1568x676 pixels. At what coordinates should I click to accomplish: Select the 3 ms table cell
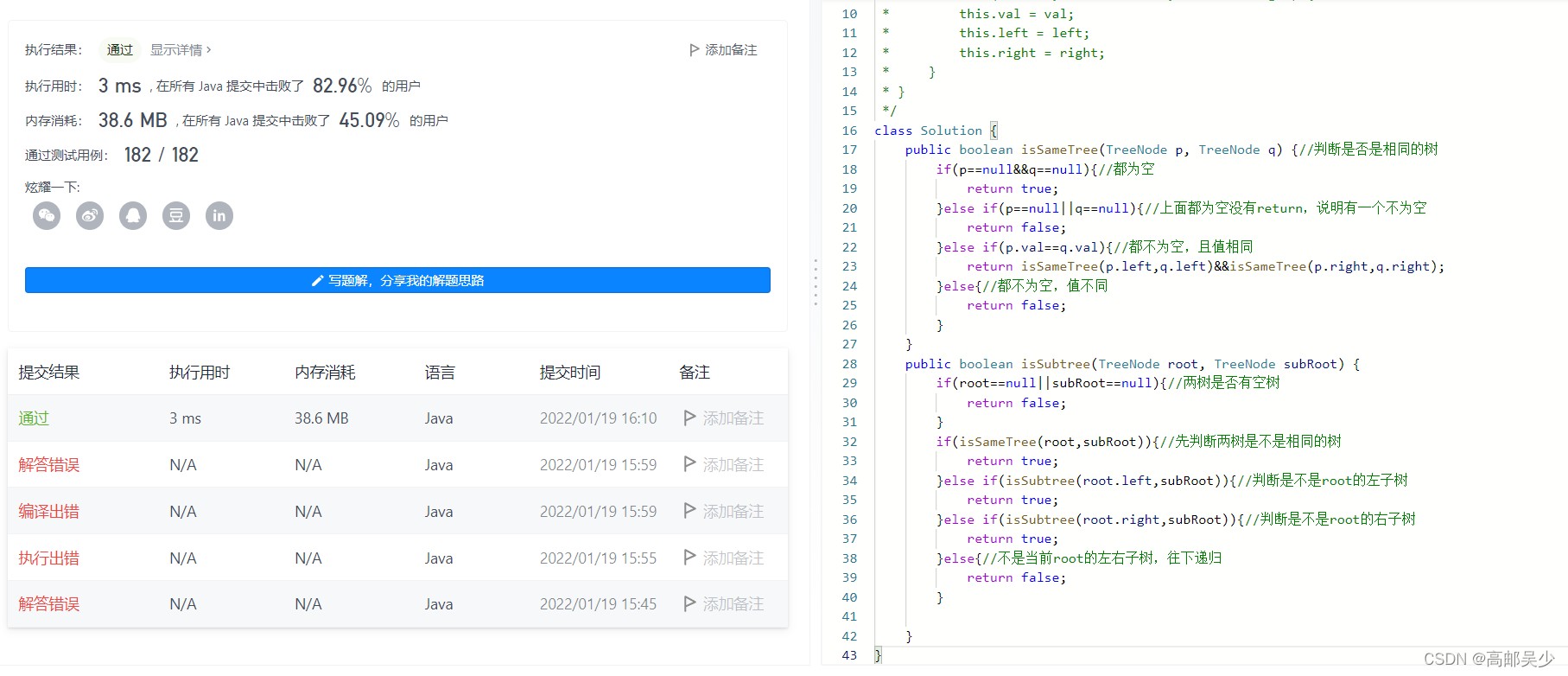click(185, 418)
